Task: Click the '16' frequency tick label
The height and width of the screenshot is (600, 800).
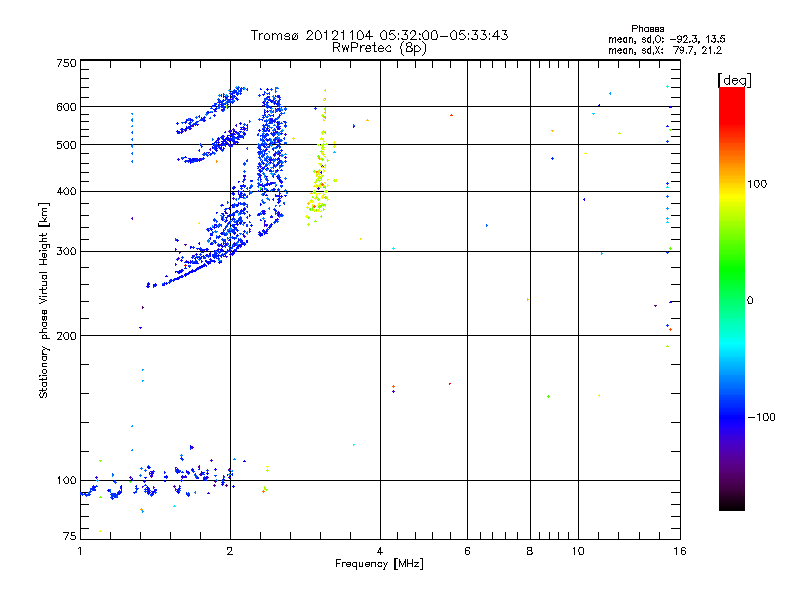Action: [680, 551]
